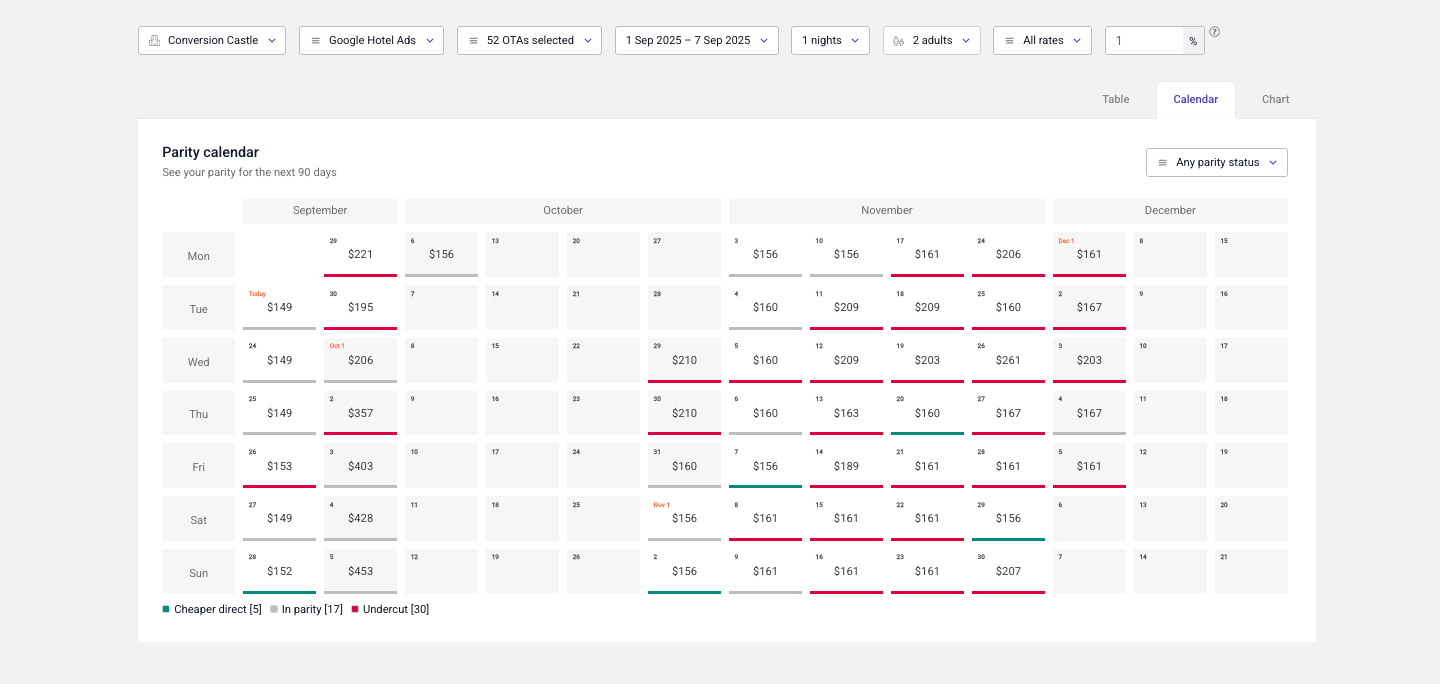Select the Today cell showing $149

[x=279, y=307]
